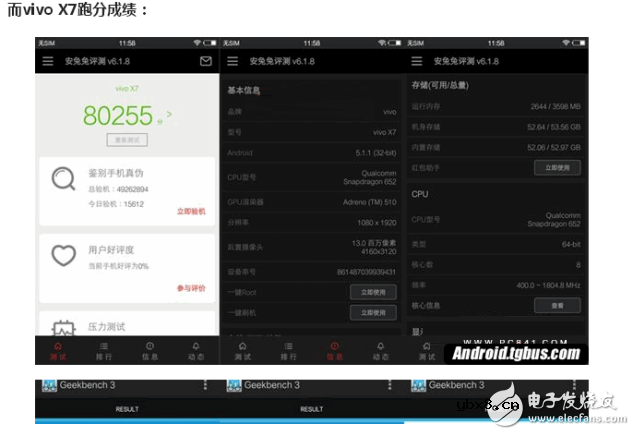The height and width of the screenshot is (435, 635).
Task: Click the retest button under the 80255 score
Action: click(127, 140)
